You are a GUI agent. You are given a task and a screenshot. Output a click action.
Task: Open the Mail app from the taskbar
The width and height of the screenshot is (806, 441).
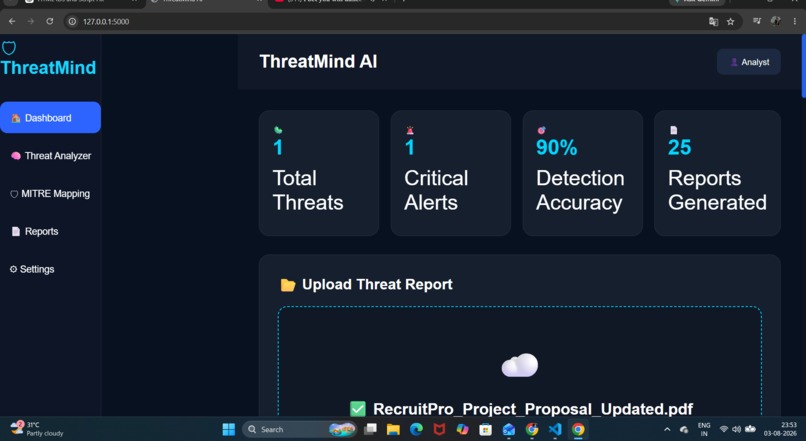508,429
